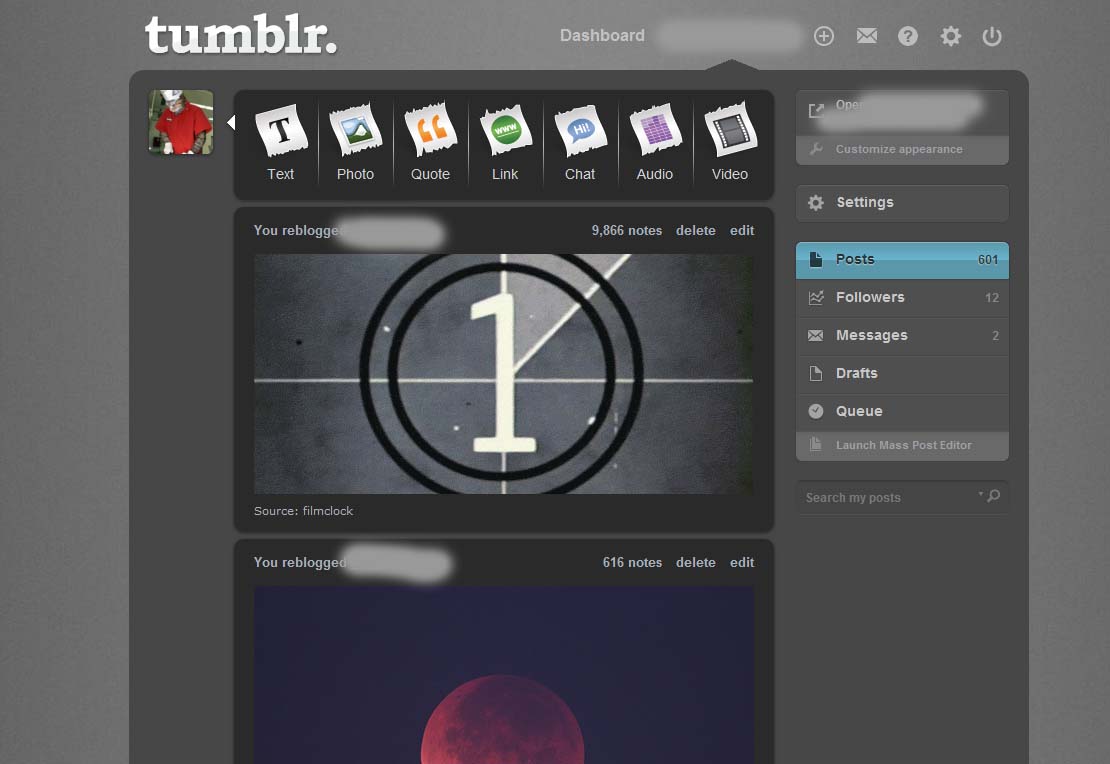
Task: Open the Dashboard link
Action: point(602,35)
